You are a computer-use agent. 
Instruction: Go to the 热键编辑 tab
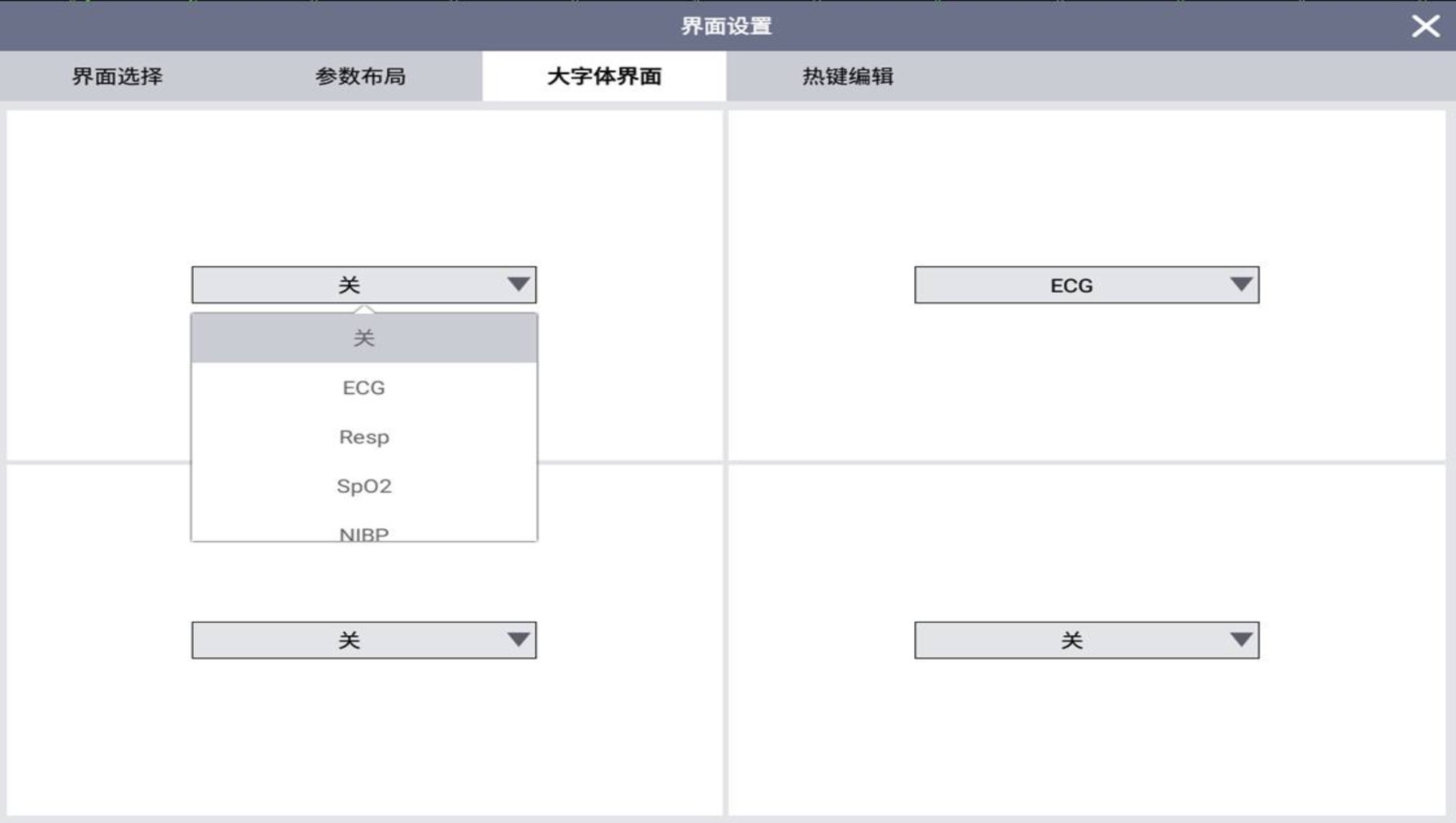[x=847, y=76]
